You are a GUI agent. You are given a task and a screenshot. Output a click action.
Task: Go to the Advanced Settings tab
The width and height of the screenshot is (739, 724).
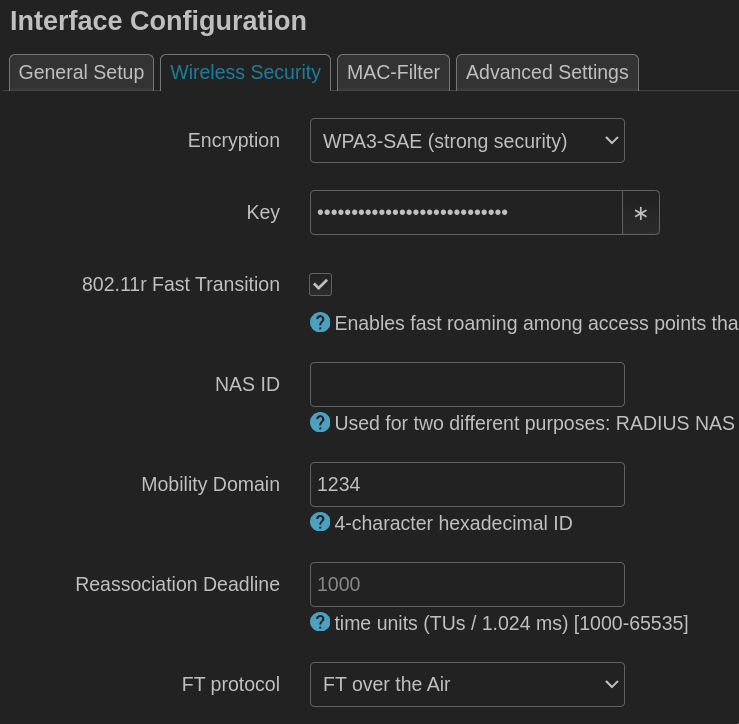coord(547,72)
